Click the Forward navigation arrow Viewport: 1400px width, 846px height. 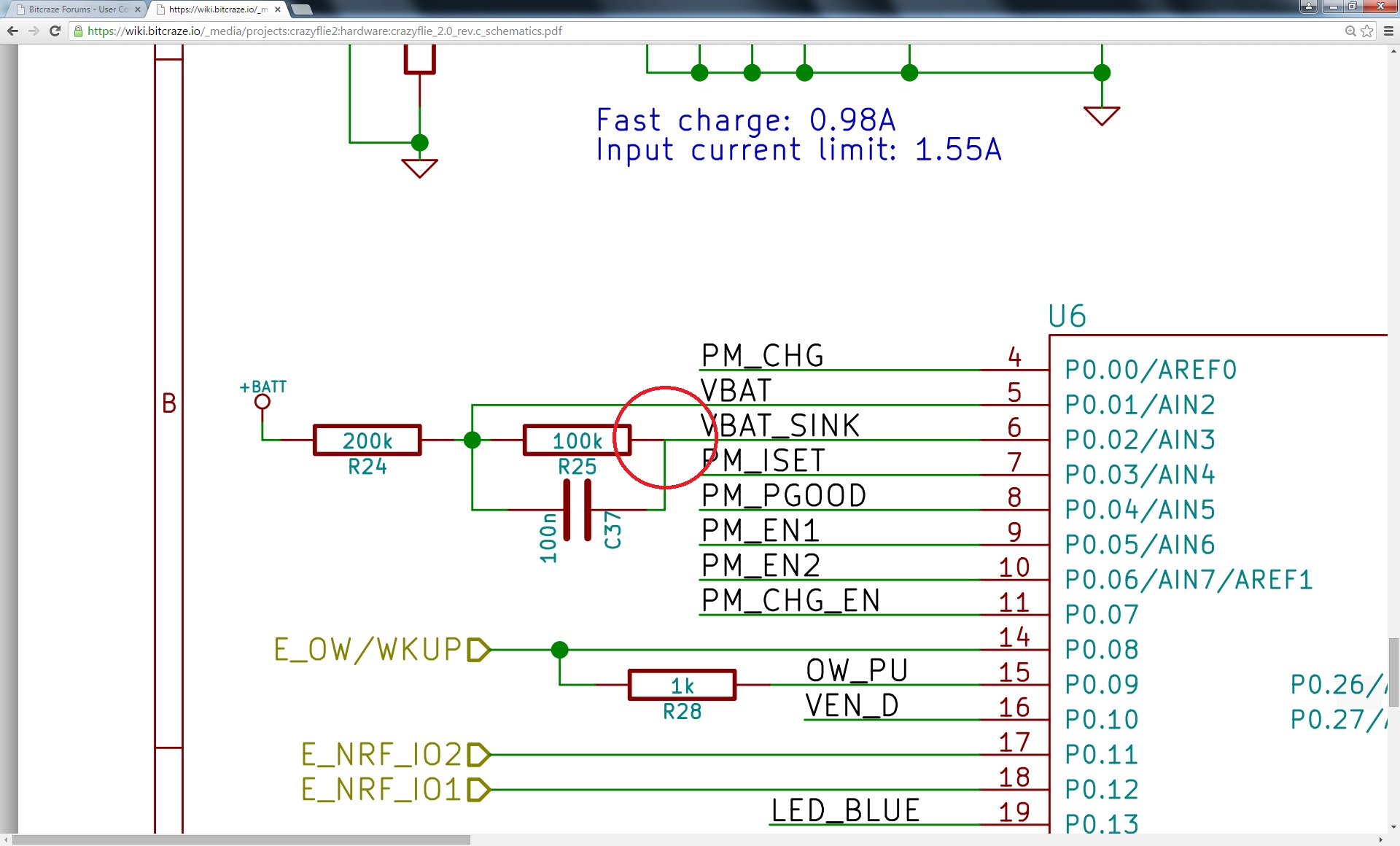[x=34, y=31]
